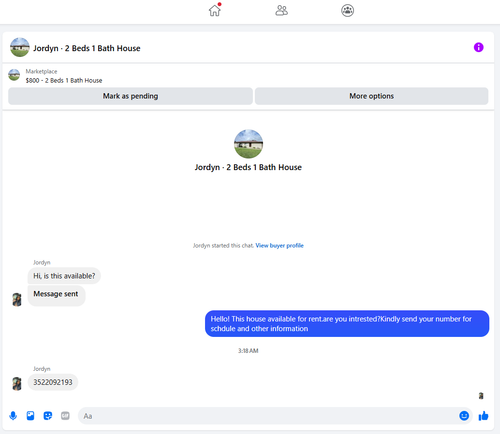Send a thumbs-up like
Viewport: 500px width, 434px height.
tap(483, 416)
